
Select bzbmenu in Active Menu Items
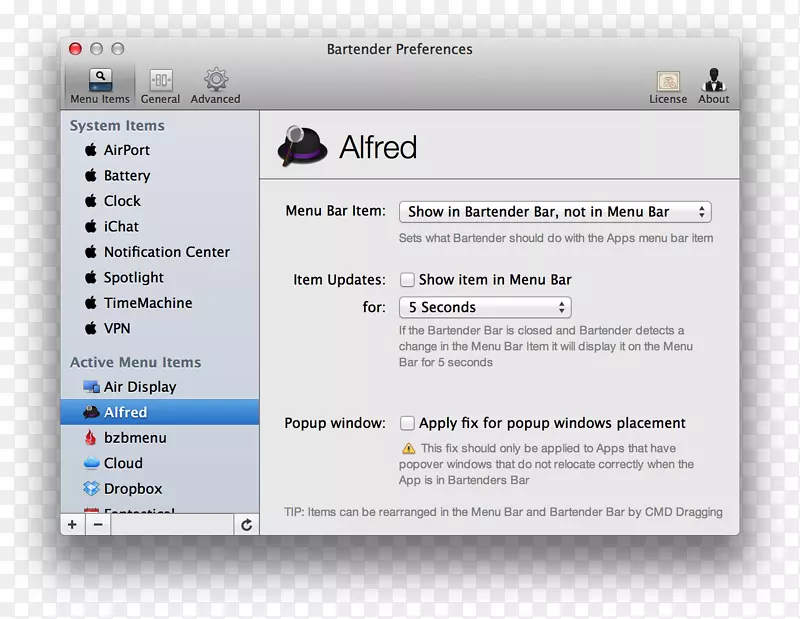point(160,437)
